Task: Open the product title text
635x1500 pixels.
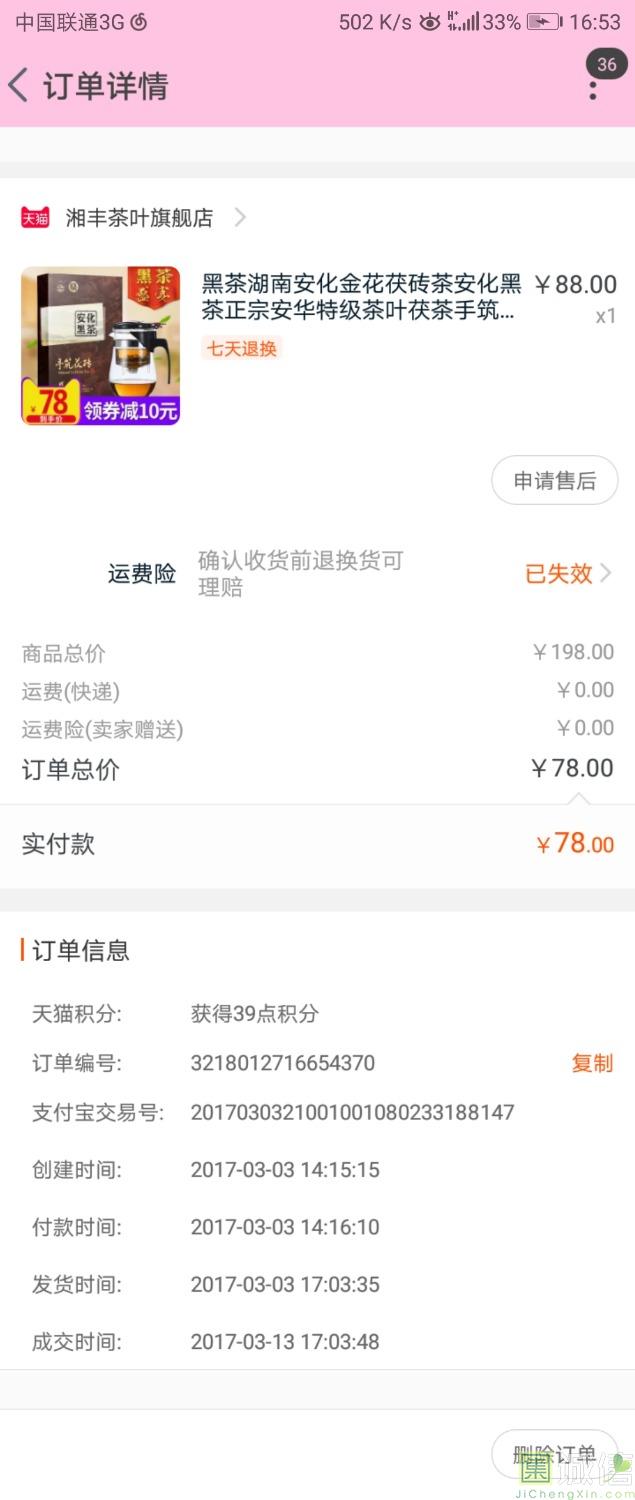Action: tap(361, 297)
